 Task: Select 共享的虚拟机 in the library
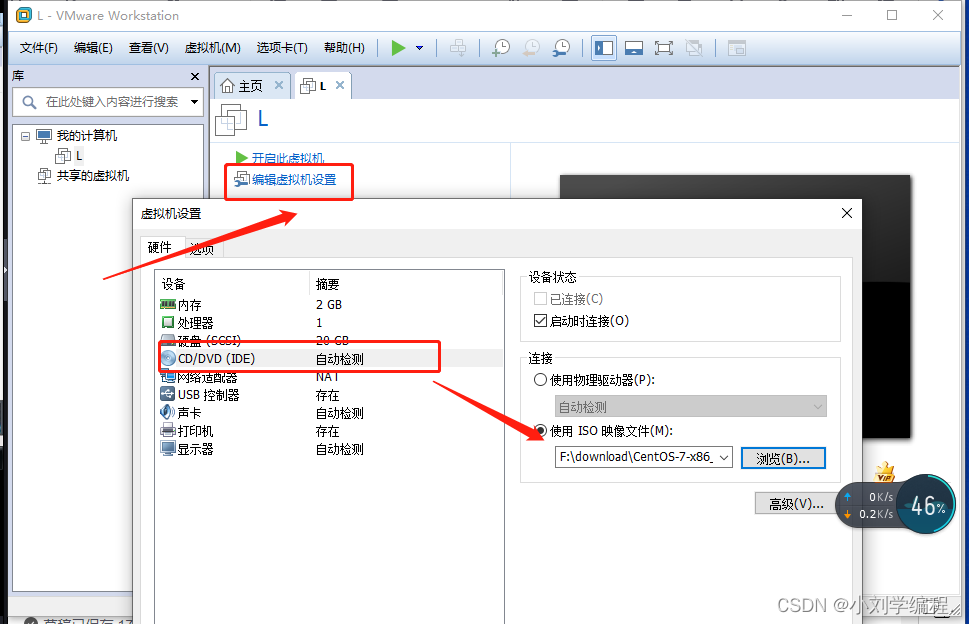tap(93, 176)
